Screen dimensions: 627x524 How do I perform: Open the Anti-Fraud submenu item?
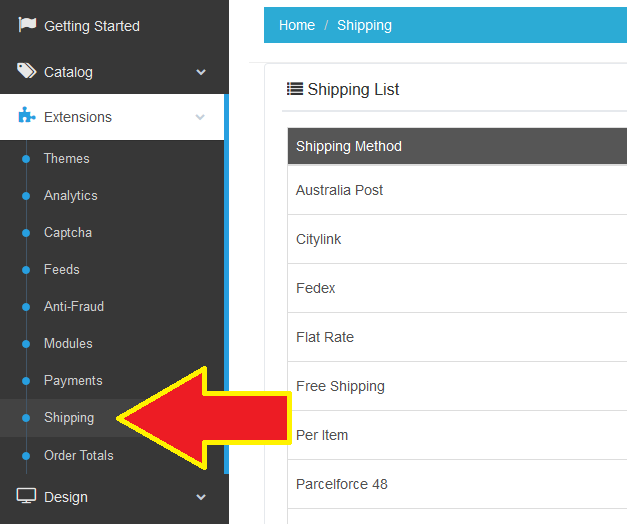(x=73, y=306)
